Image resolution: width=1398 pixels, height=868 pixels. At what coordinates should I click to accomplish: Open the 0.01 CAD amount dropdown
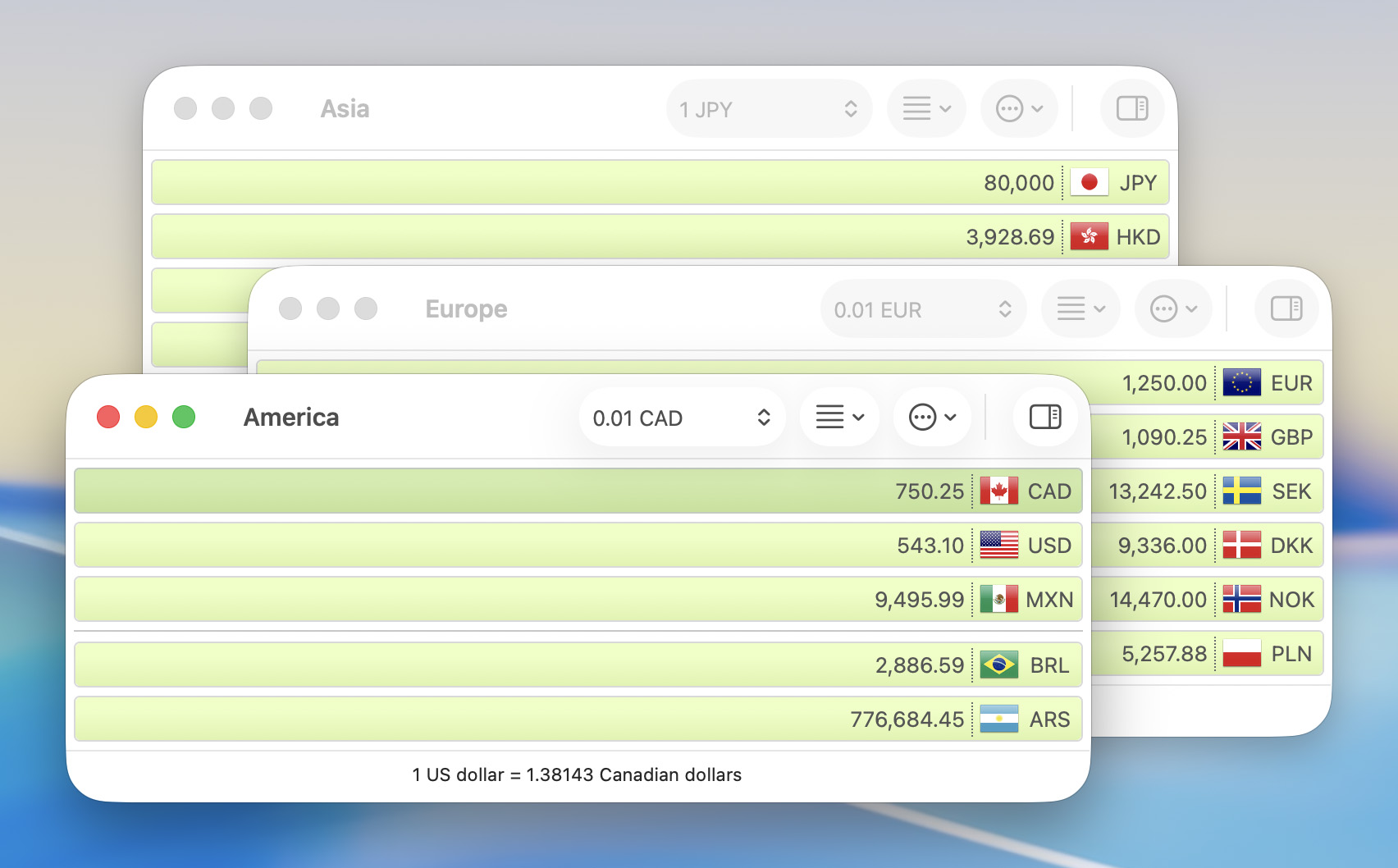click(x=682, y=417)
